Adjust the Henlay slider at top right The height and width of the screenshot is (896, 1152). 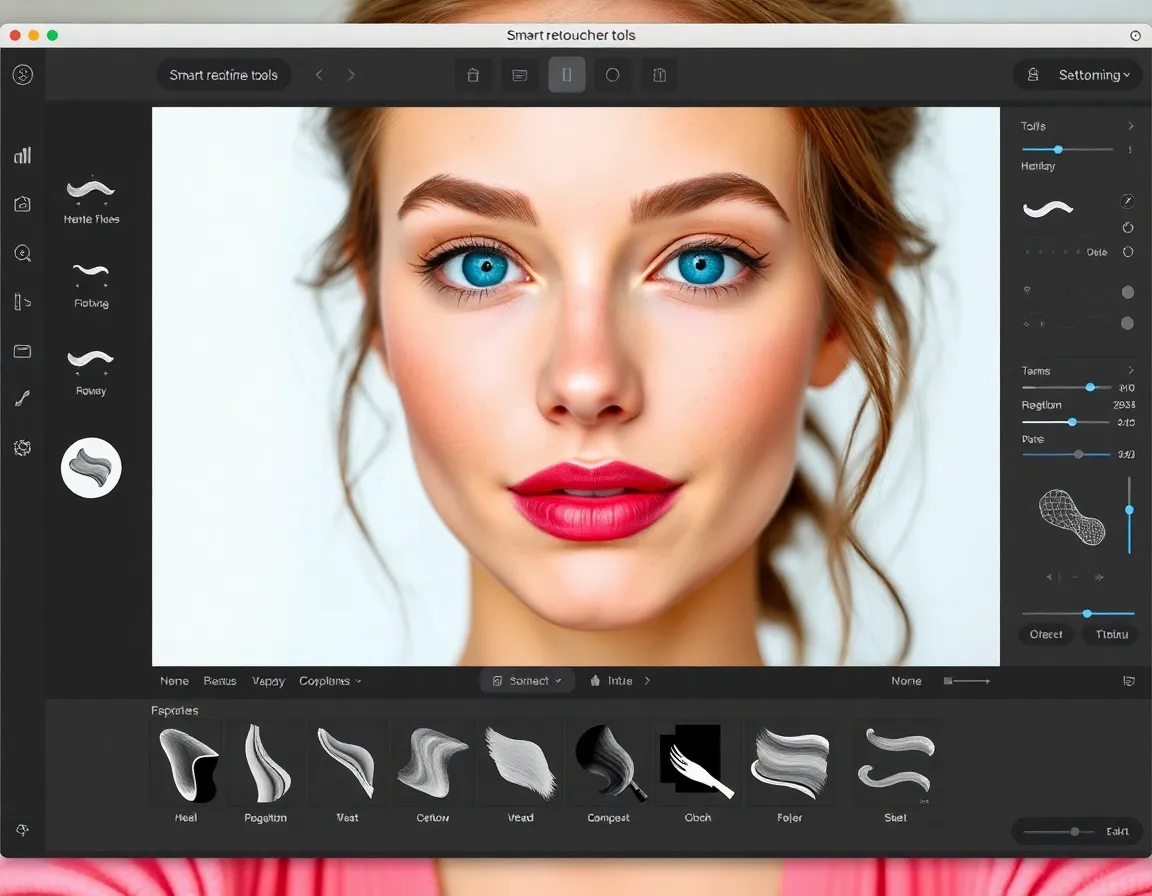(1057, 148)
